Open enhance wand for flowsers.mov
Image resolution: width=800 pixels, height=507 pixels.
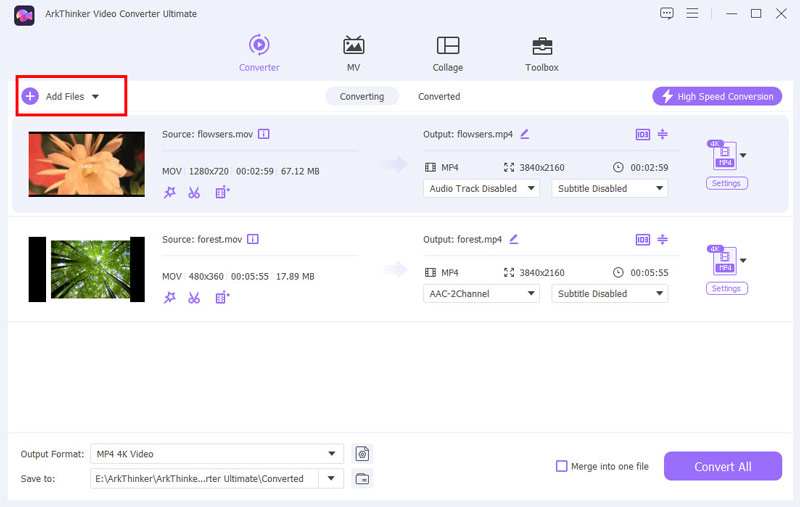pos(169,192)
